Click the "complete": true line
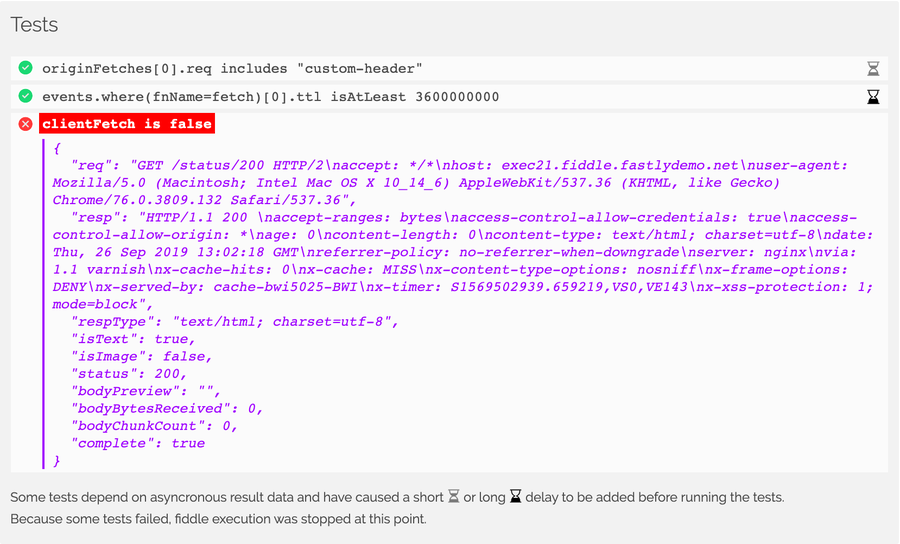The width and height of the screenshot is (900, 544). (138, 443)
